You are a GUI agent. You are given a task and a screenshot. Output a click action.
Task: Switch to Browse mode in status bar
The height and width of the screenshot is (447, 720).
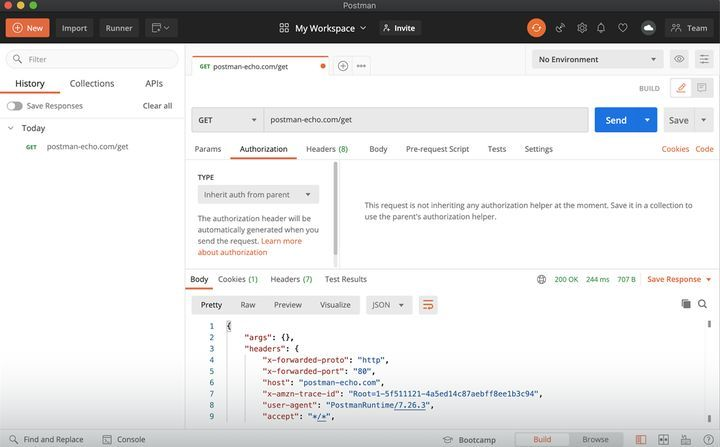[595, 440]
